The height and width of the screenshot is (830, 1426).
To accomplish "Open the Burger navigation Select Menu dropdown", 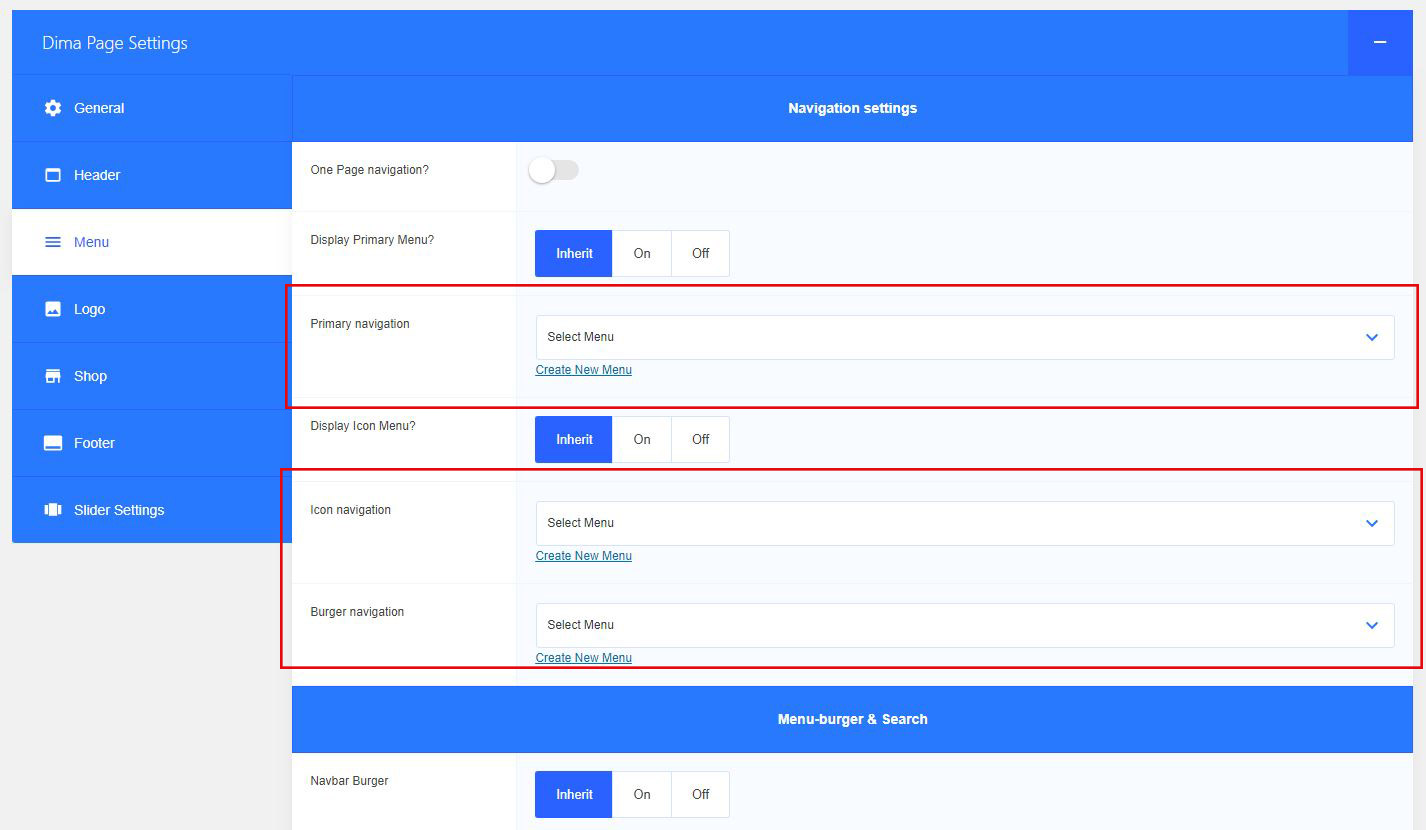I will 965,626.
